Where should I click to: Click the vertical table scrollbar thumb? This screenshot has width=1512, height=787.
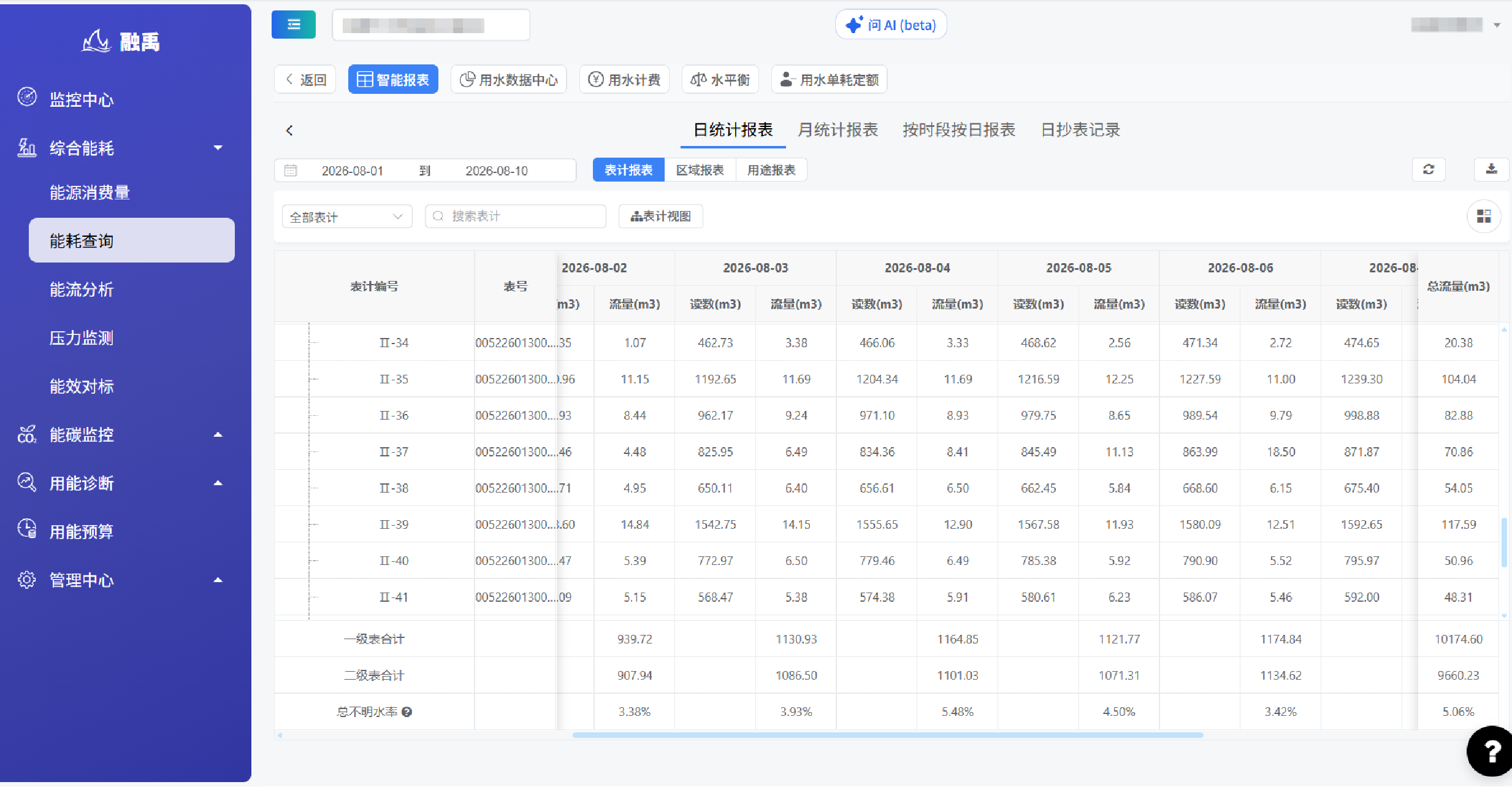pyautogui.click(x=1504, y=543)
